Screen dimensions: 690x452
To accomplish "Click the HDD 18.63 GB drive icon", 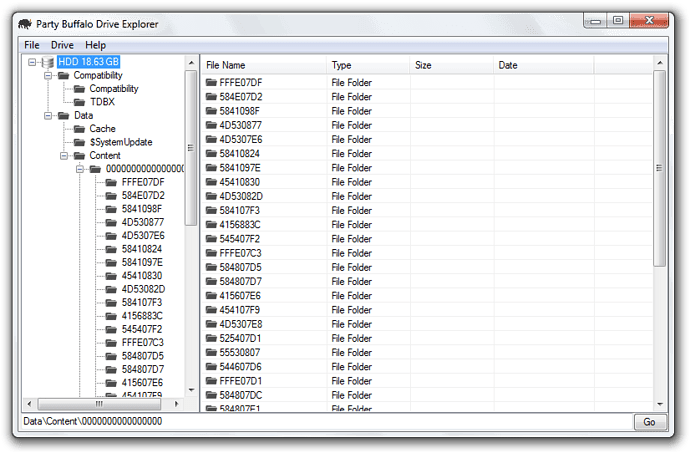I will tap(48, 62).
